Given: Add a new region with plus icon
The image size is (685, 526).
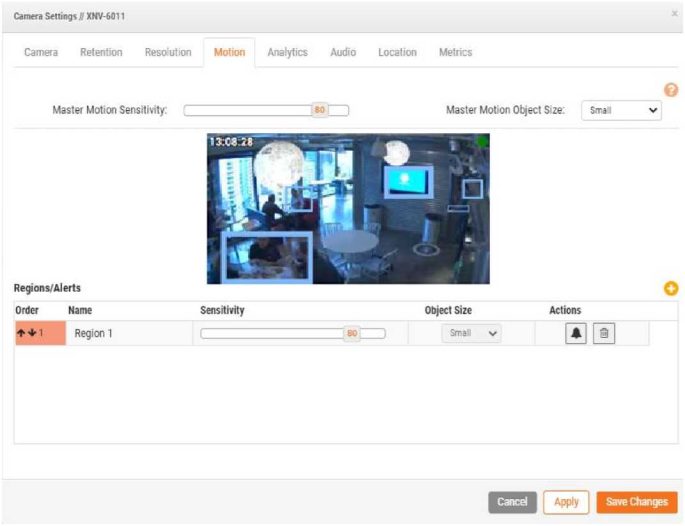Looking at the screenshot, I should pos(671,288).
